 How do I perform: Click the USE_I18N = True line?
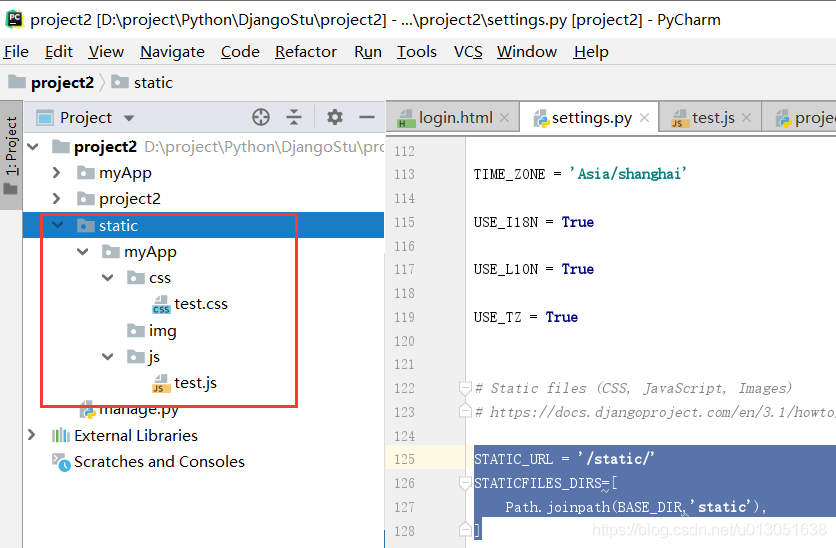click(534, 222)
